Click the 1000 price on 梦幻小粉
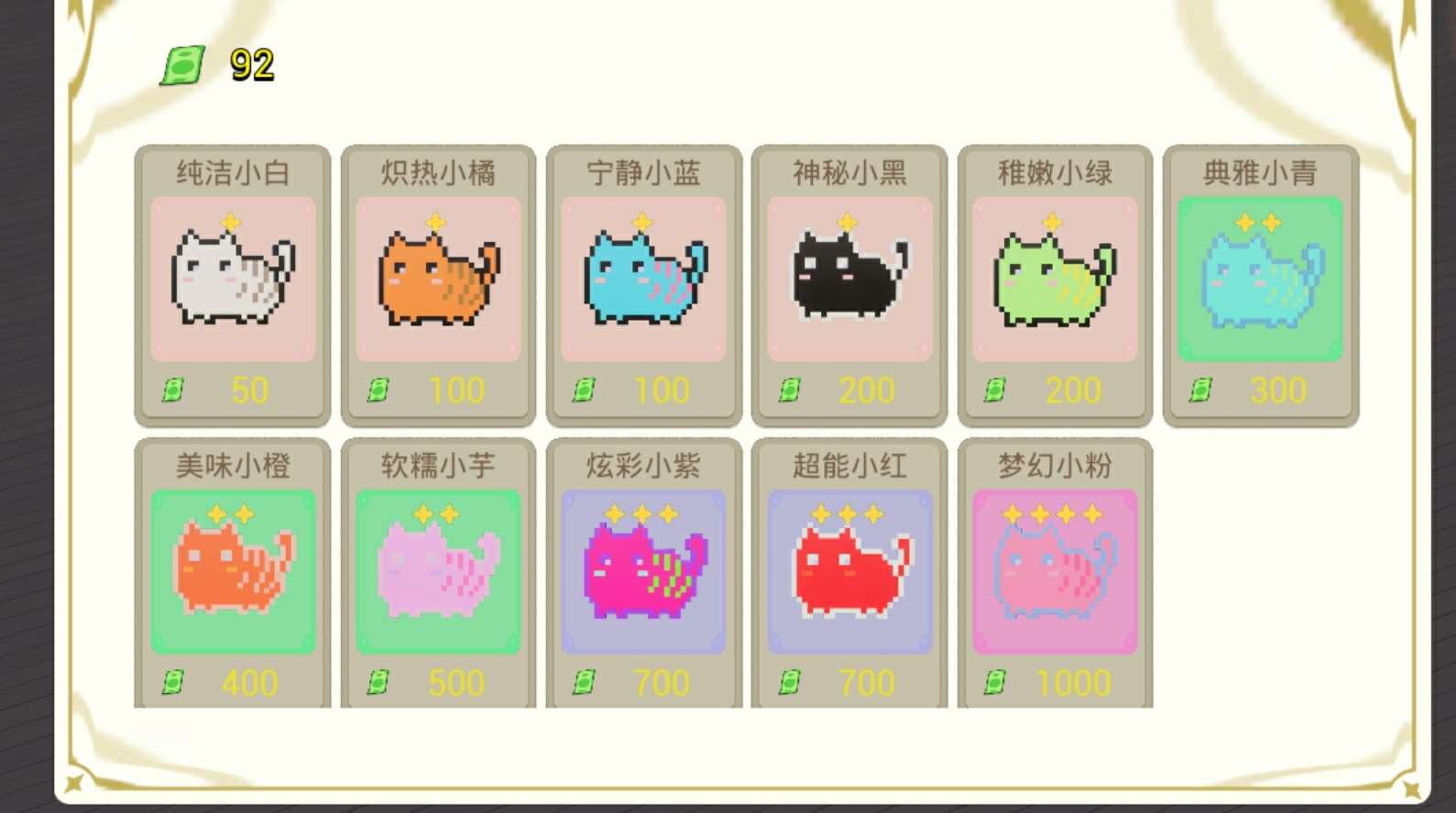 click(x=1073, y=683)
